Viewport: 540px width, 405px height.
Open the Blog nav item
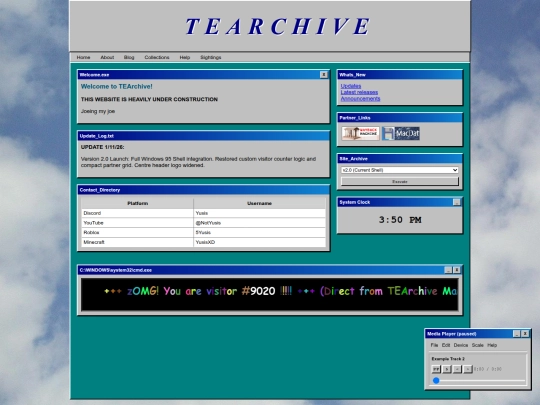click(x=129, y=57)
